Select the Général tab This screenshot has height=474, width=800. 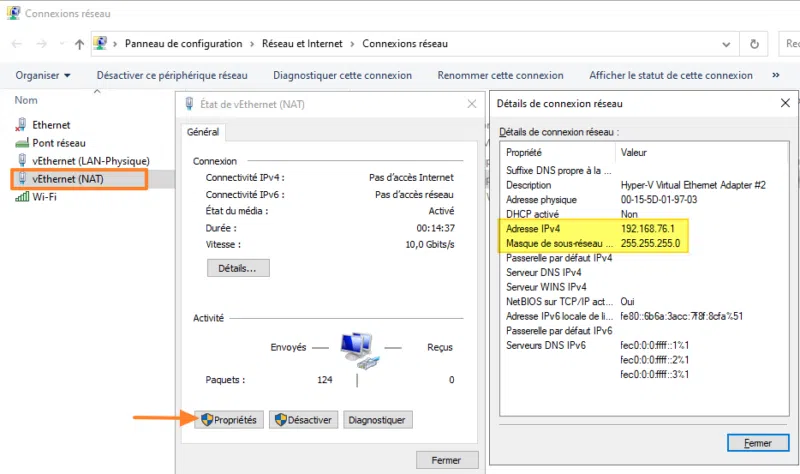coord(203,132)
